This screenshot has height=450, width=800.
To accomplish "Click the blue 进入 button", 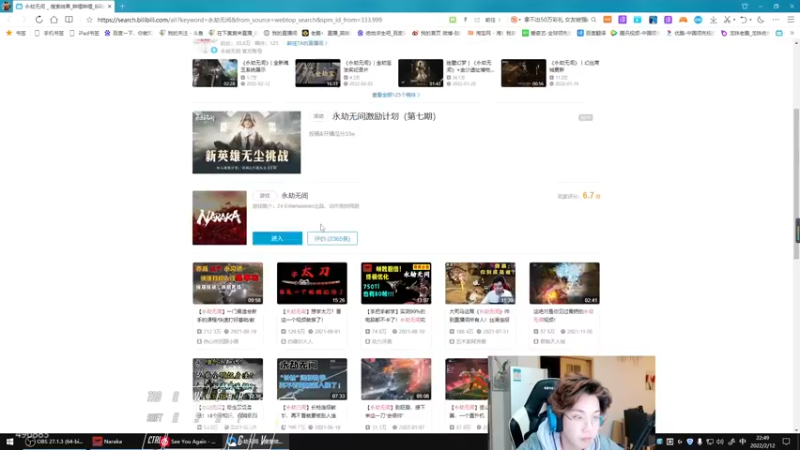I will click(x=277, y=238).
